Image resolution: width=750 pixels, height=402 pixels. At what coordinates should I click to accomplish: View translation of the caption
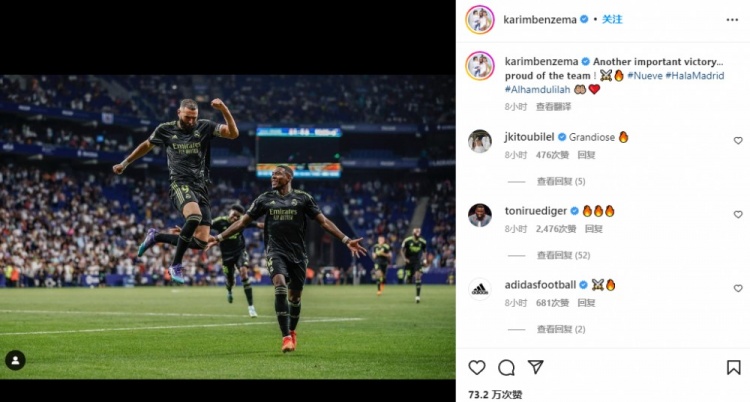(553, 107)
